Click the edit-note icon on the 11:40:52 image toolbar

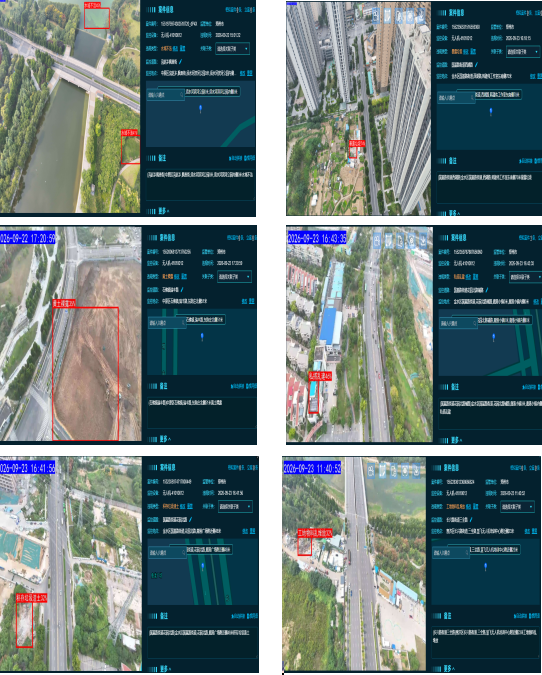(382, 470)
